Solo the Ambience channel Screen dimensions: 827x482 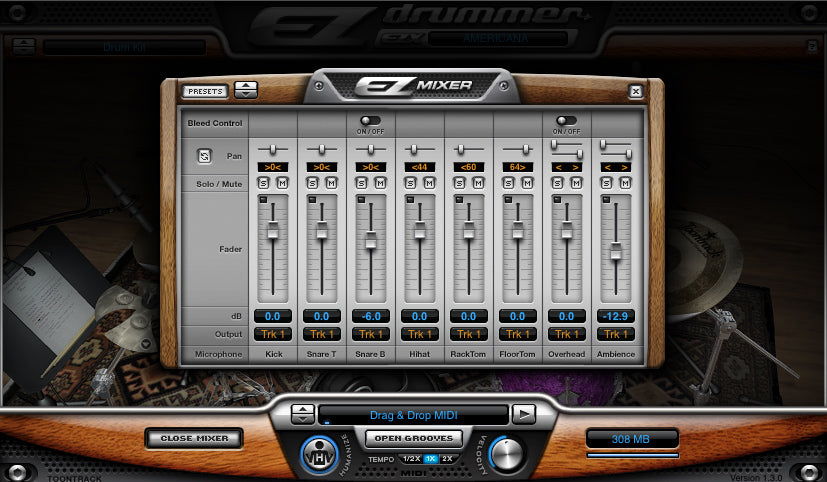[x=608, y=183]
